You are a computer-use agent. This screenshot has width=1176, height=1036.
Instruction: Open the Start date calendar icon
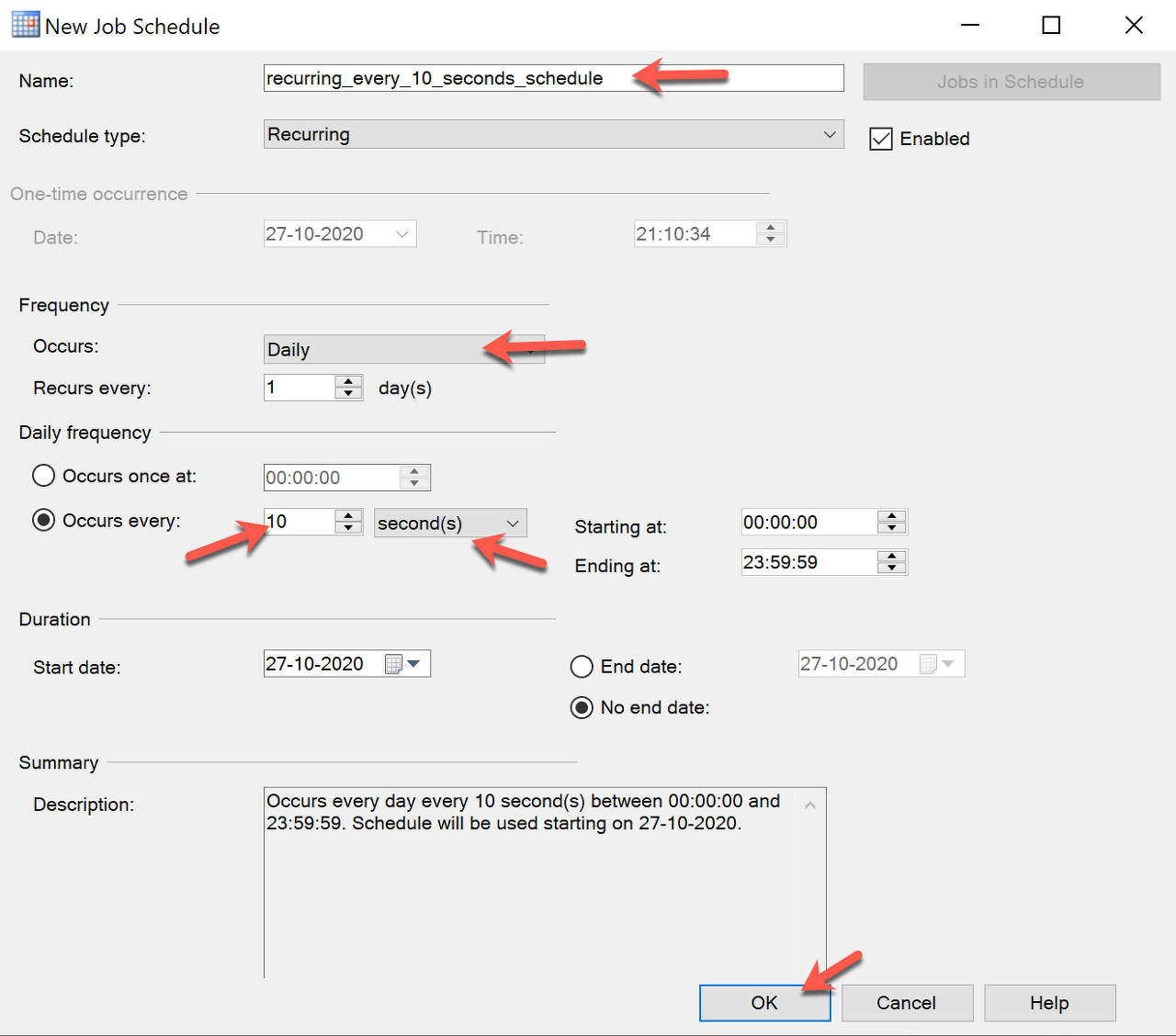[x=393, y=664]
